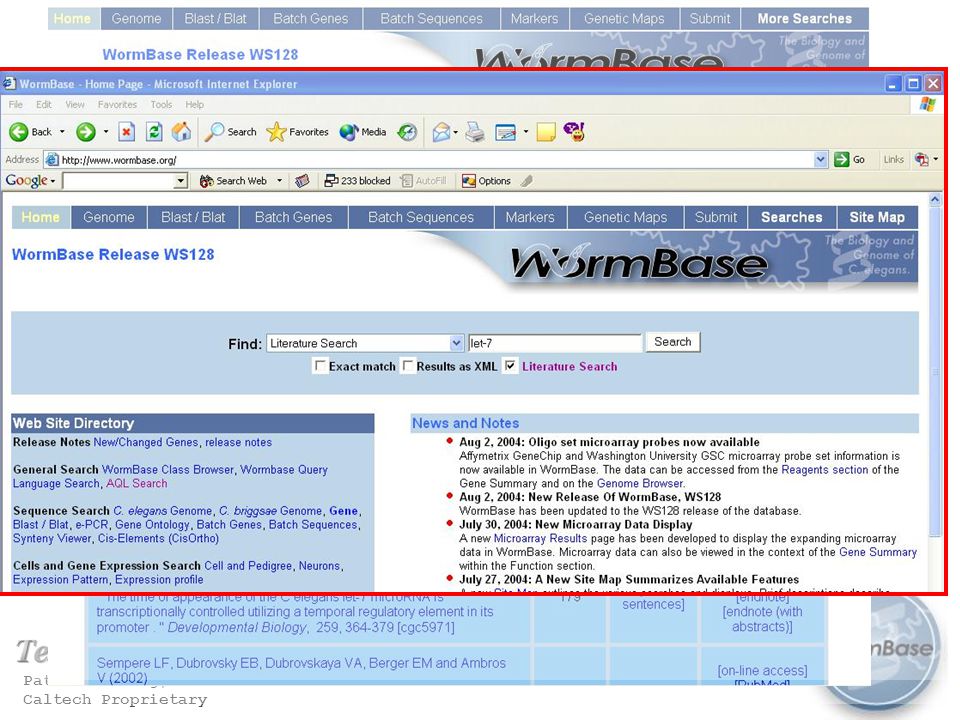The image size is (960, 720).
Task: Open the Help menu
Action: coord(195,105)
